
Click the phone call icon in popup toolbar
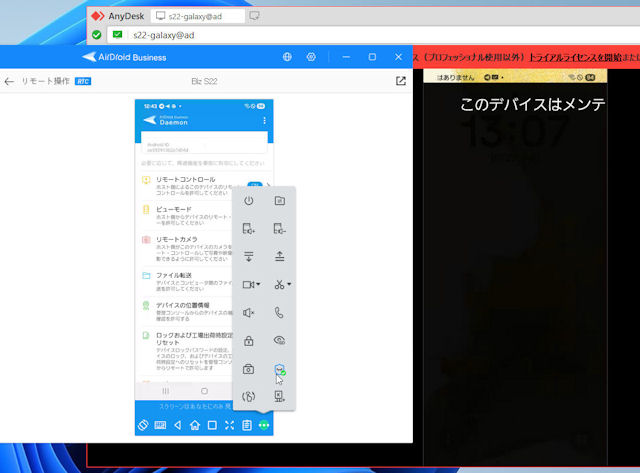coord(280,312)
